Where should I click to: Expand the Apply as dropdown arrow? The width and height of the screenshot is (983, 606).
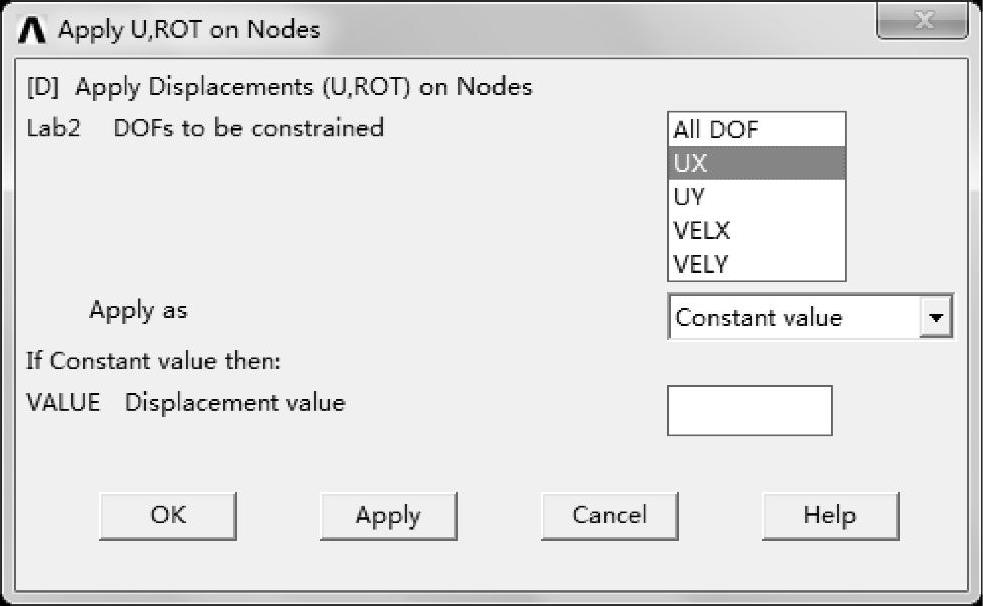(936, 318)
